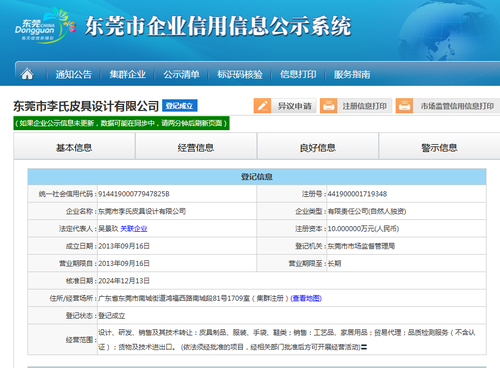This screenshot has height=368, width=500.
Task: Open the 关联企业 link
Action: coord(134,229)
